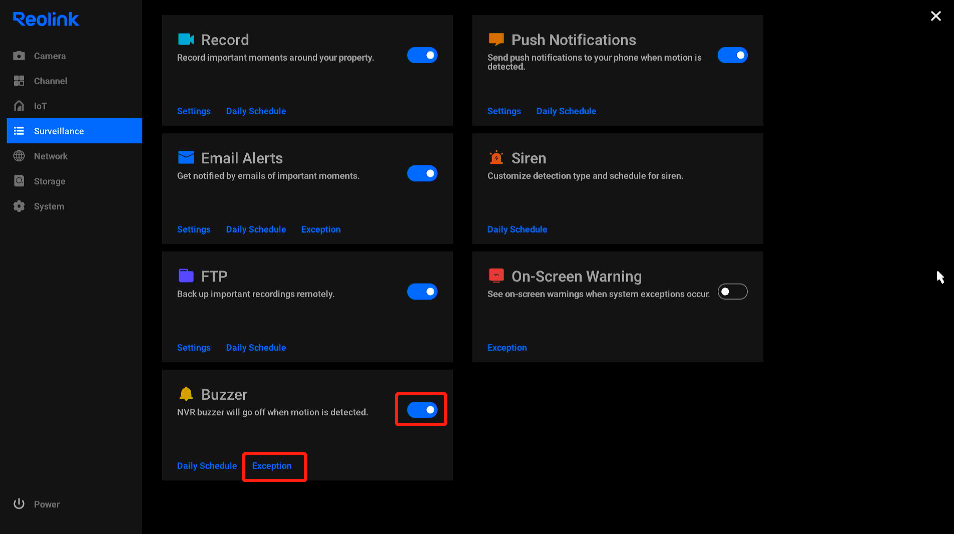Open Email Alerts Settings link

[193, 229]
